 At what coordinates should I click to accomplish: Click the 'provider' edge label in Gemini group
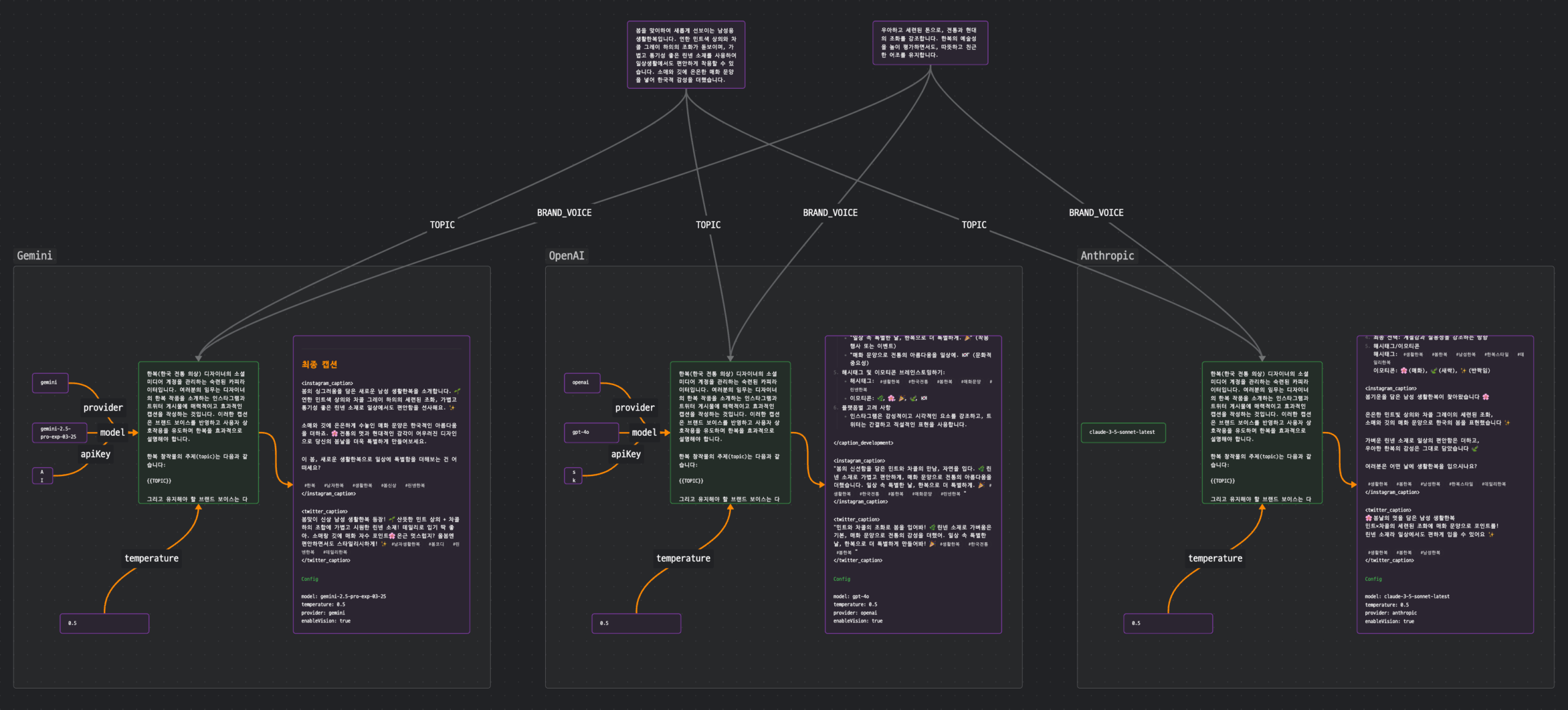[x=103, y=408]
